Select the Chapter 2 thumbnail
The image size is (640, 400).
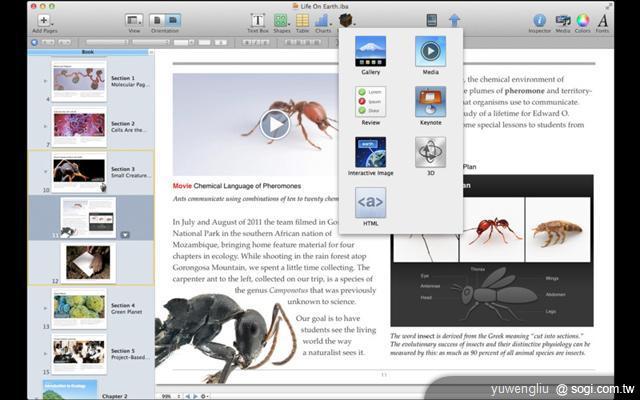coord(70,390)
